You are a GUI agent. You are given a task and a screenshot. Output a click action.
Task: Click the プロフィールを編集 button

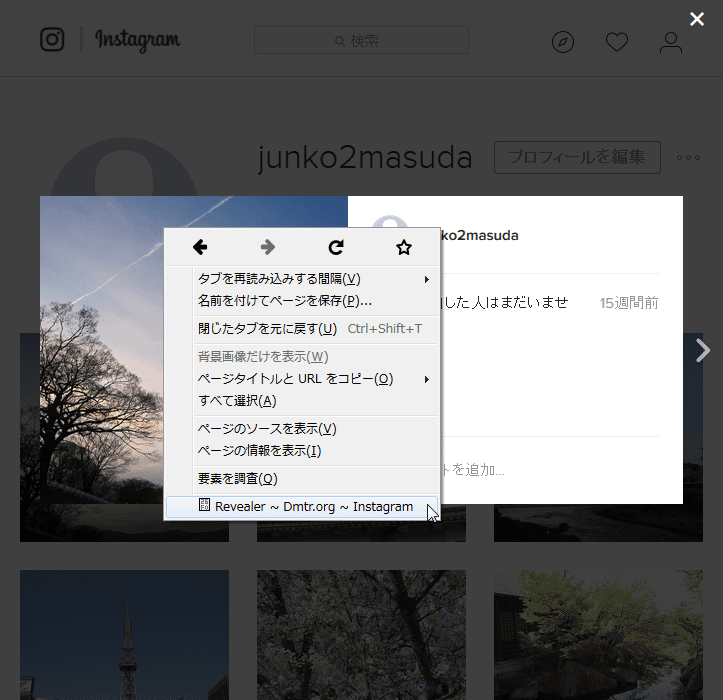(x=577, y=157)
